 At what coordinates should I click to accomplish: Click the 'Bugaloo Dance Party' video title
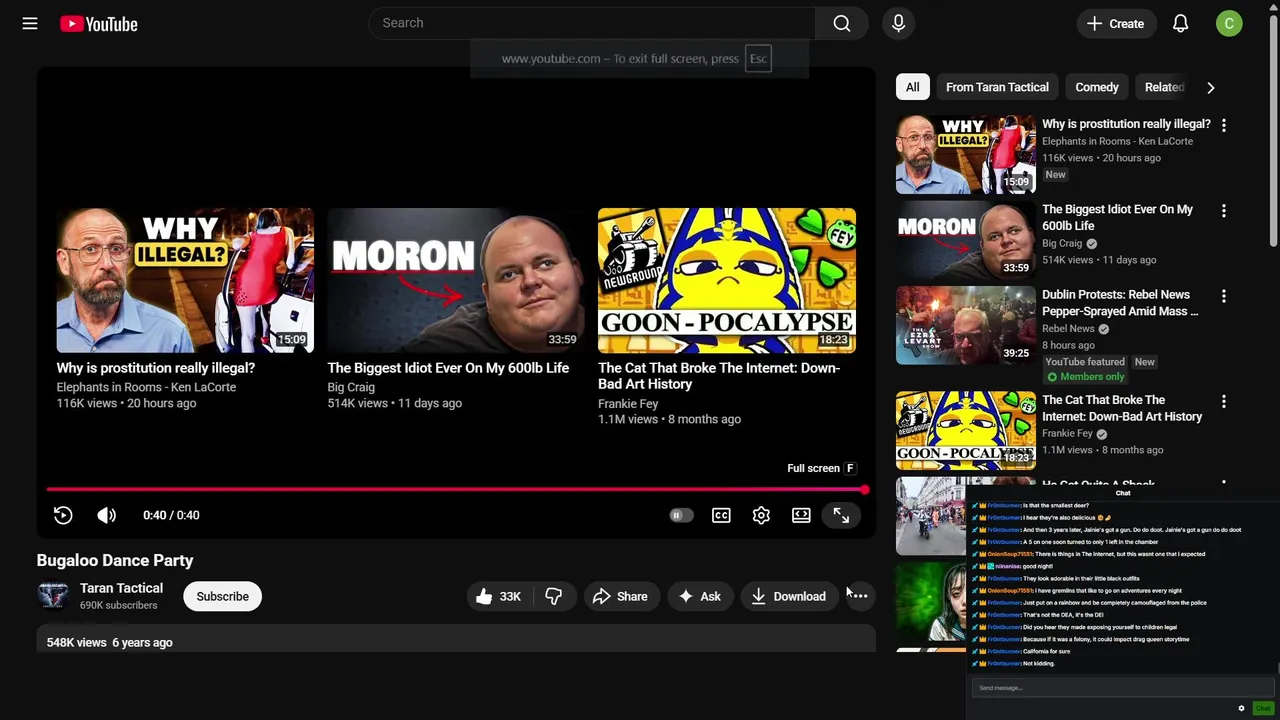click(115, 560)
